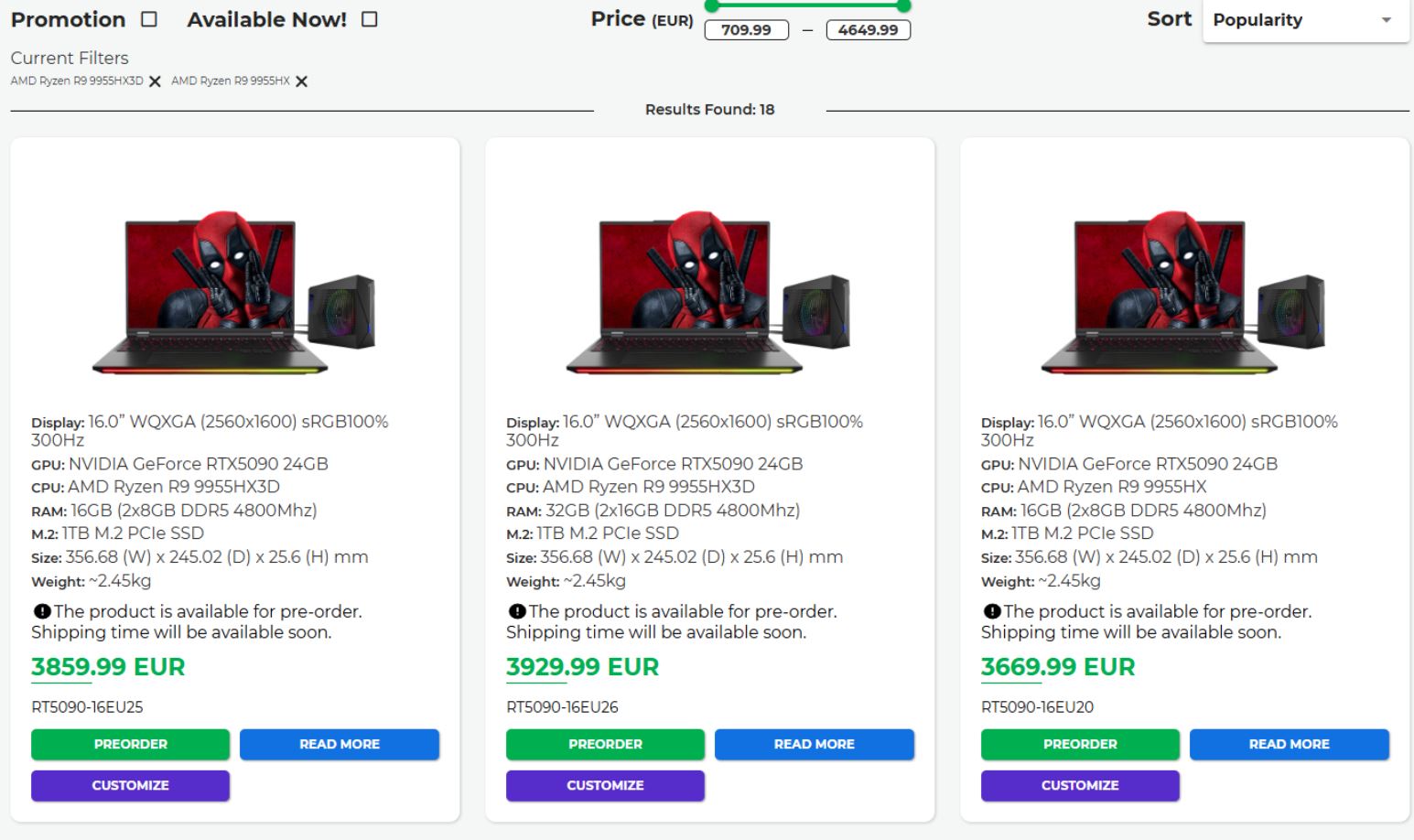This screenshot has height=840, width=1414.
Task: Open the 3669.99 EUR laptop image
Action: click(x=1183, y=293)
